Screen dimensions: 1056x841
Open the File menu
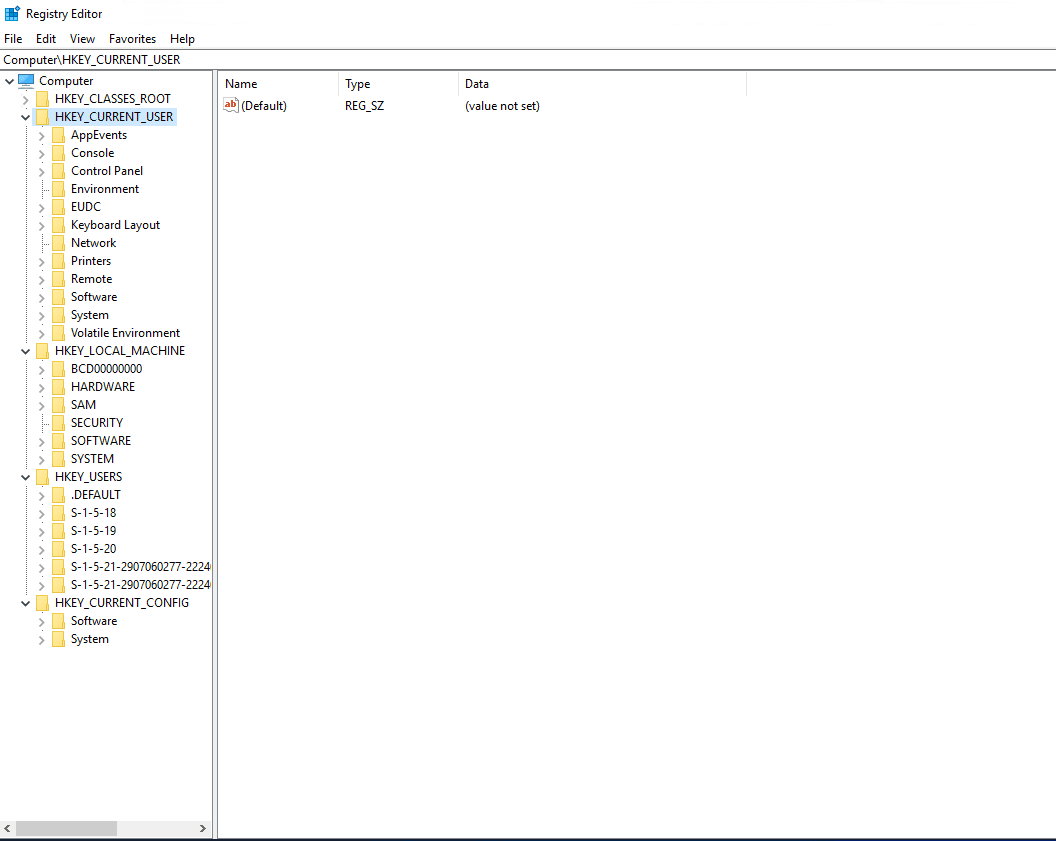tap(13, 39)
